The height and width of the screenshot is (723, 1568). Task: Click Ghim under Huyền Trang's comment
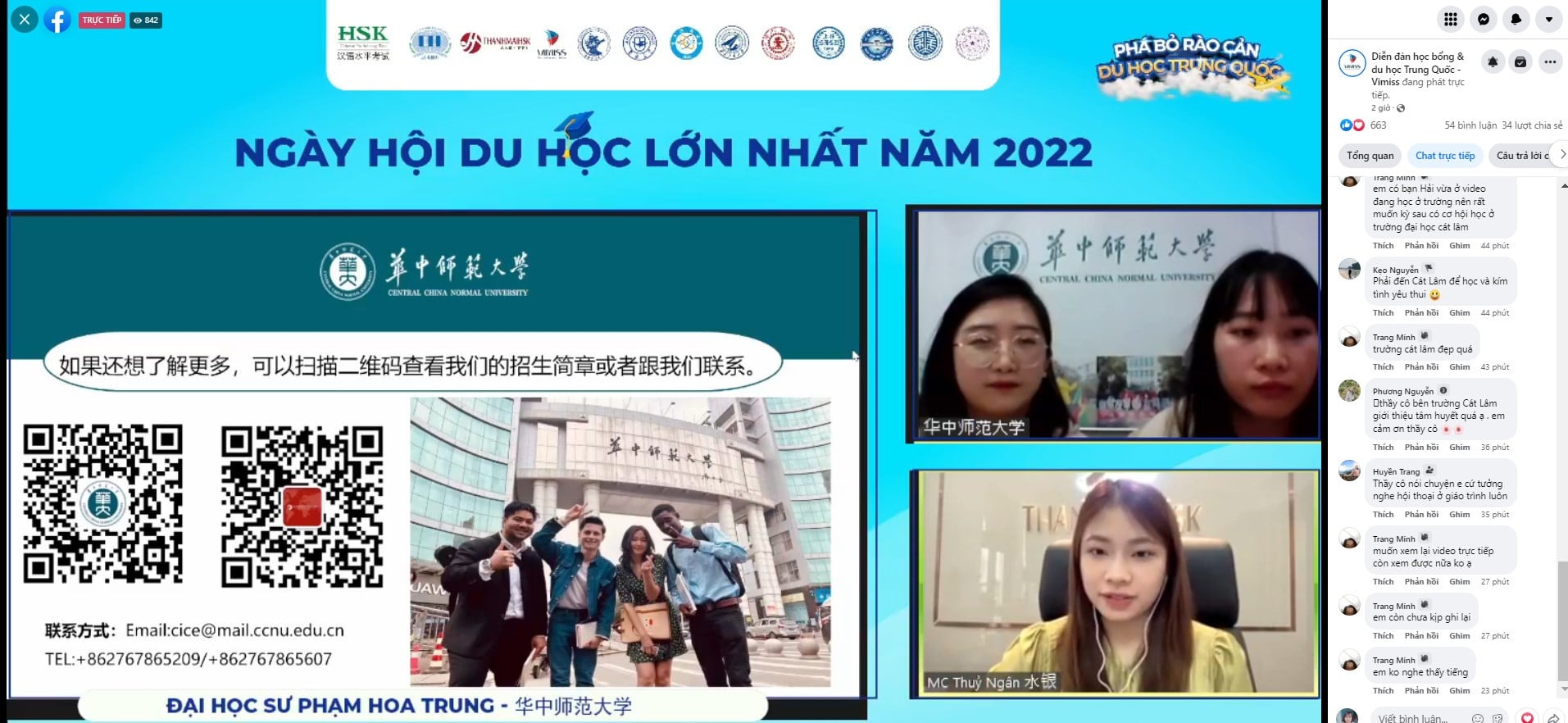[1459, 515]
